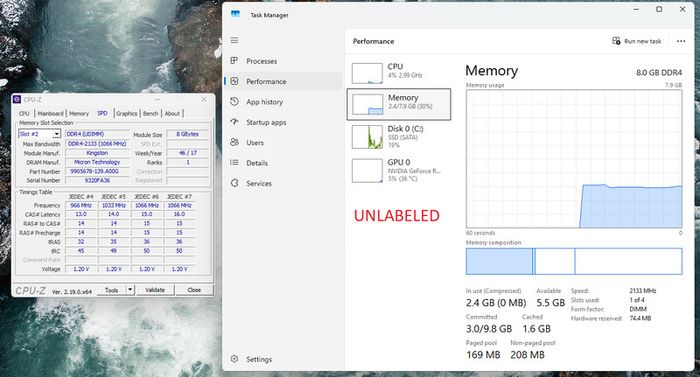The width and height of the screenshot is (700, 377).
Task: Select the GPU 0 mini graph thumbnail
Action: pyautogui.click(x=367, y=171)
